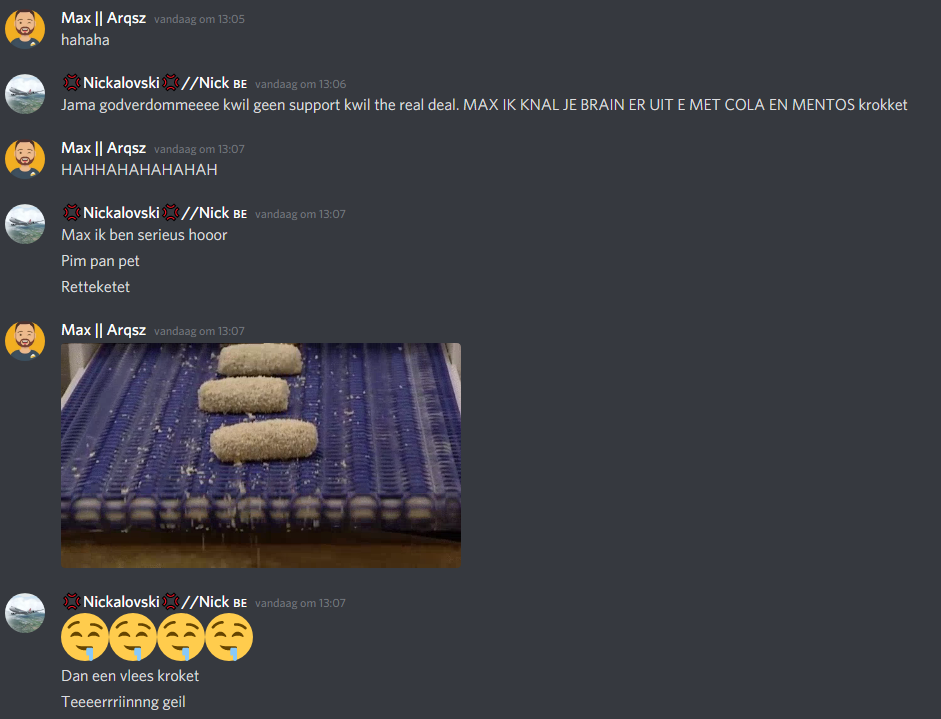Viewport: 941px width, 719px height.
Task: Click the 'vandaag om 13:05' timestamp
Action: (x=199, y=19)
